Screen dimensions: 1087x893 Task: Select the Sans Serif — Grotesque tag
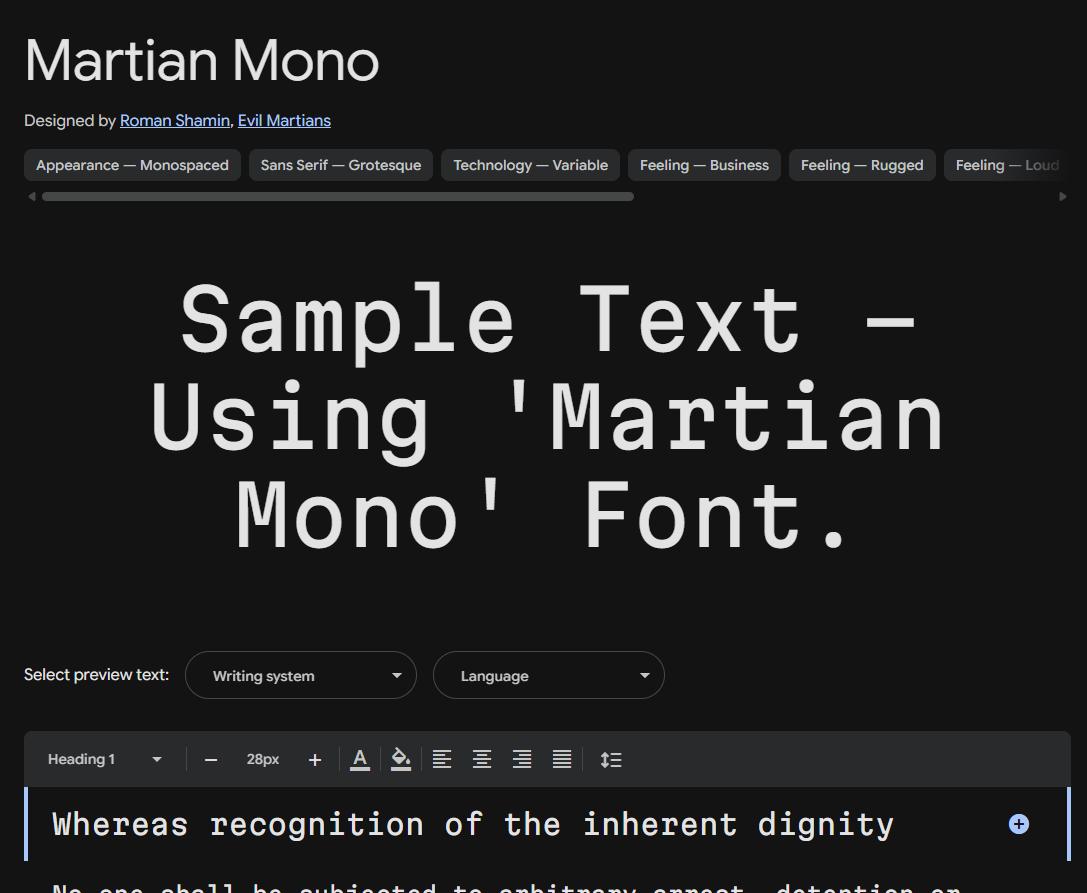coord(341,165)
